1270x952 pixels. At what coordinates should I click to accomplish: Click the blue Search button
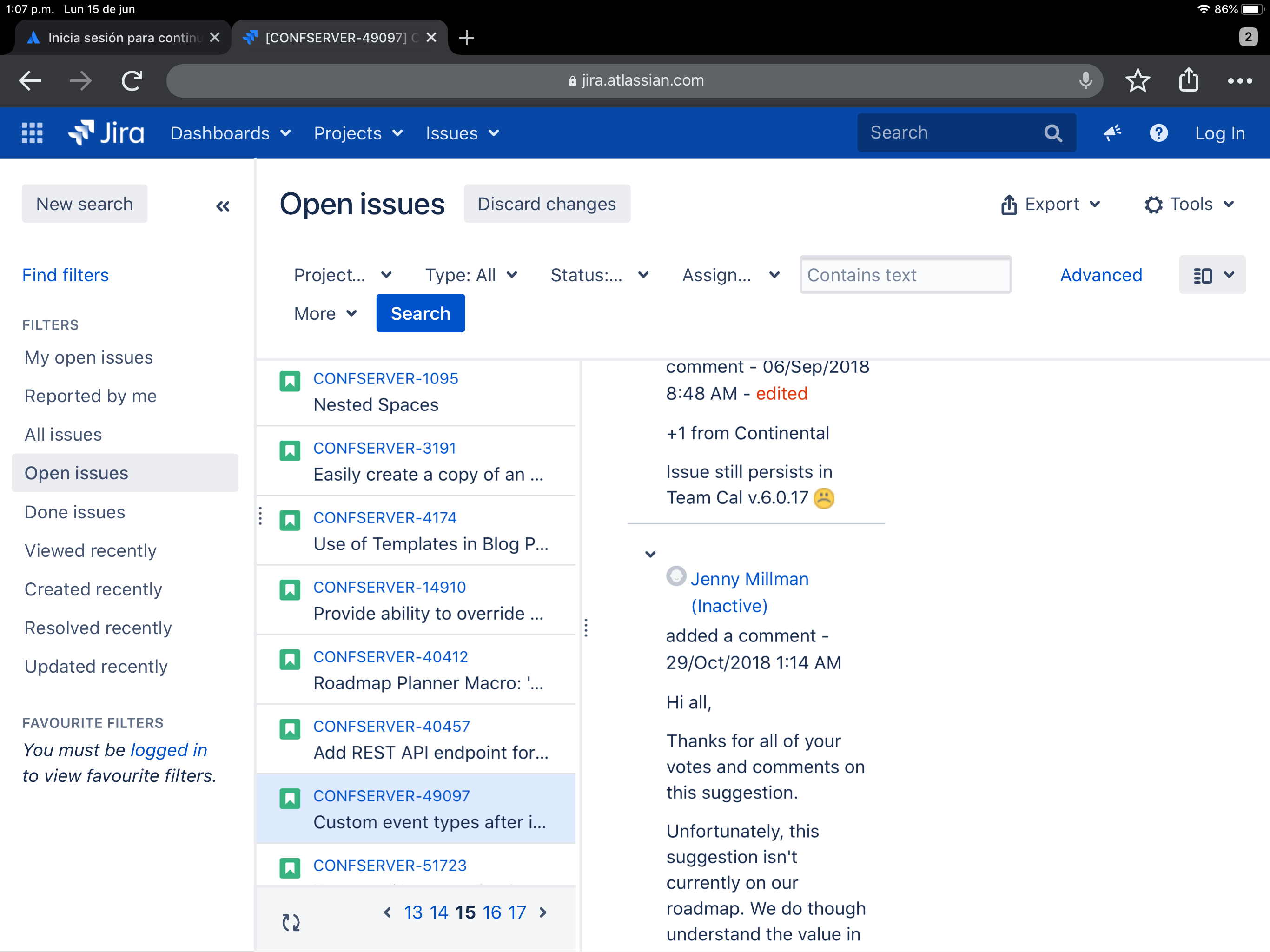420,313
